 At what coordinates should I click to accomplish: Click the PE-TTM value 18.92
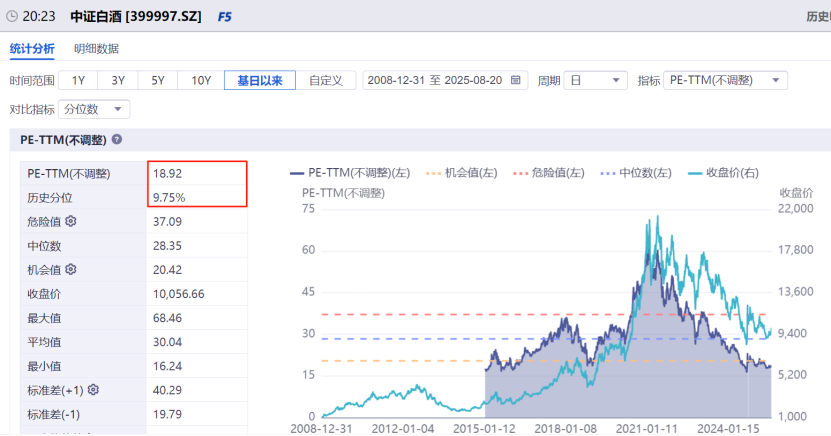pos(167,173)
